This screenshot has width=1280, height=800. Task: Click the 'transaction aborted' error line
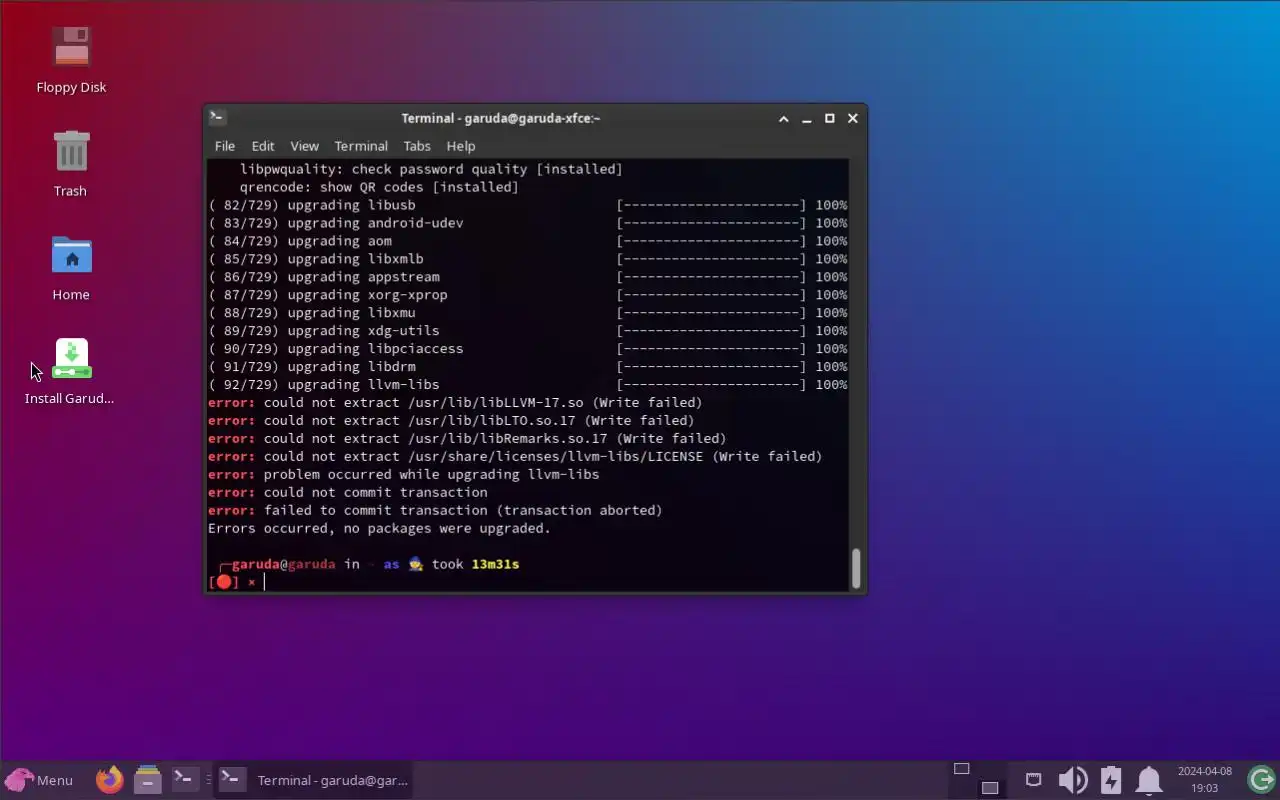pos(435,510)
